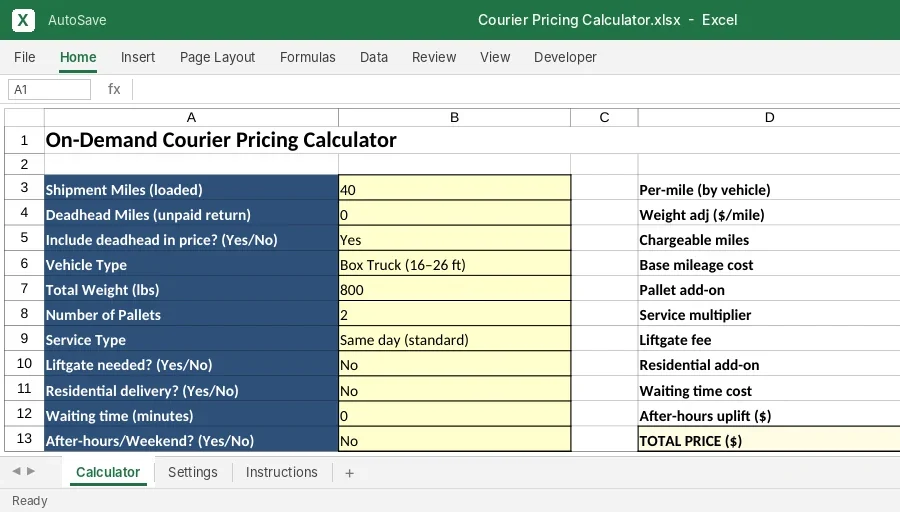Click into the formula bar field

point(516,90)
